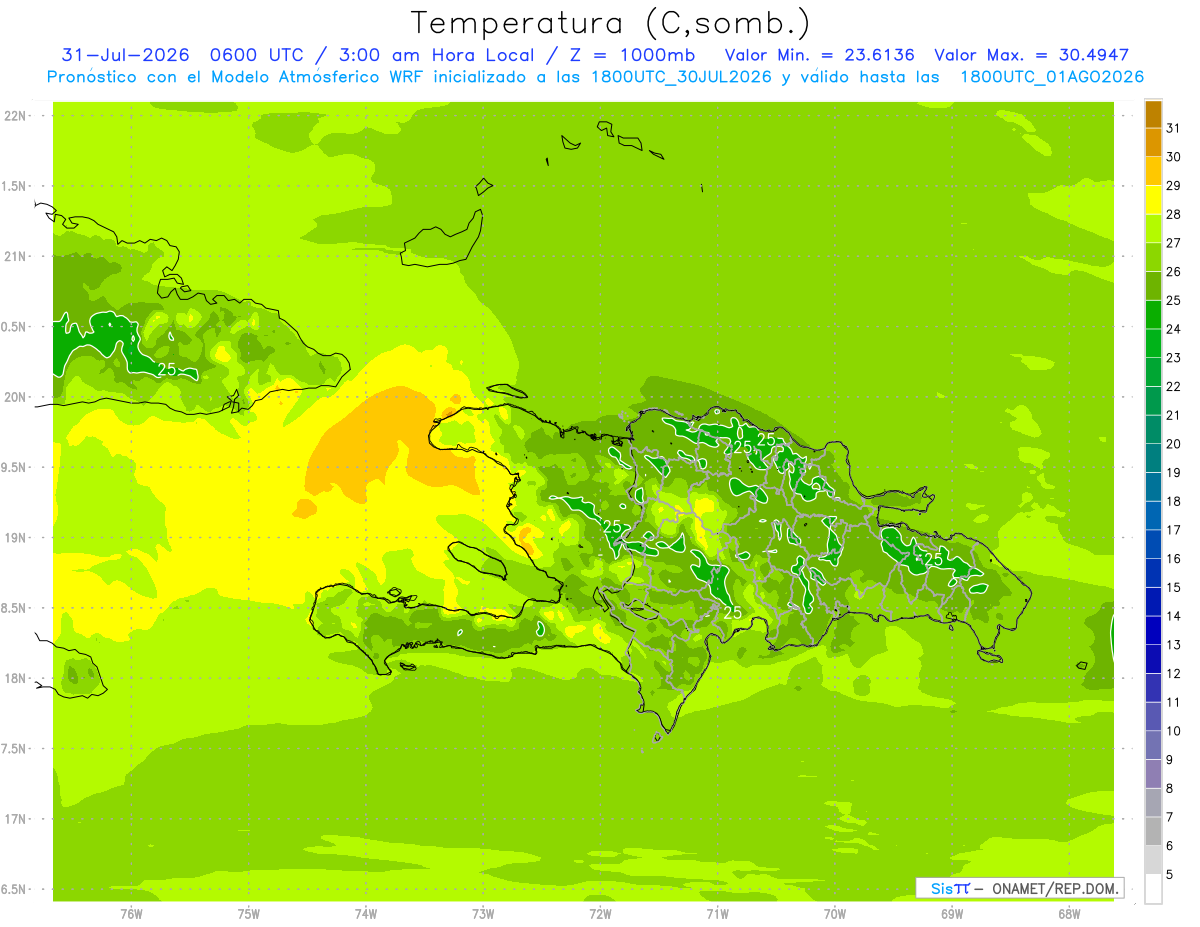This screenshot has height=927, width=1200.
Task: Click the "72W" longitude label
Action: coord(600,914)
